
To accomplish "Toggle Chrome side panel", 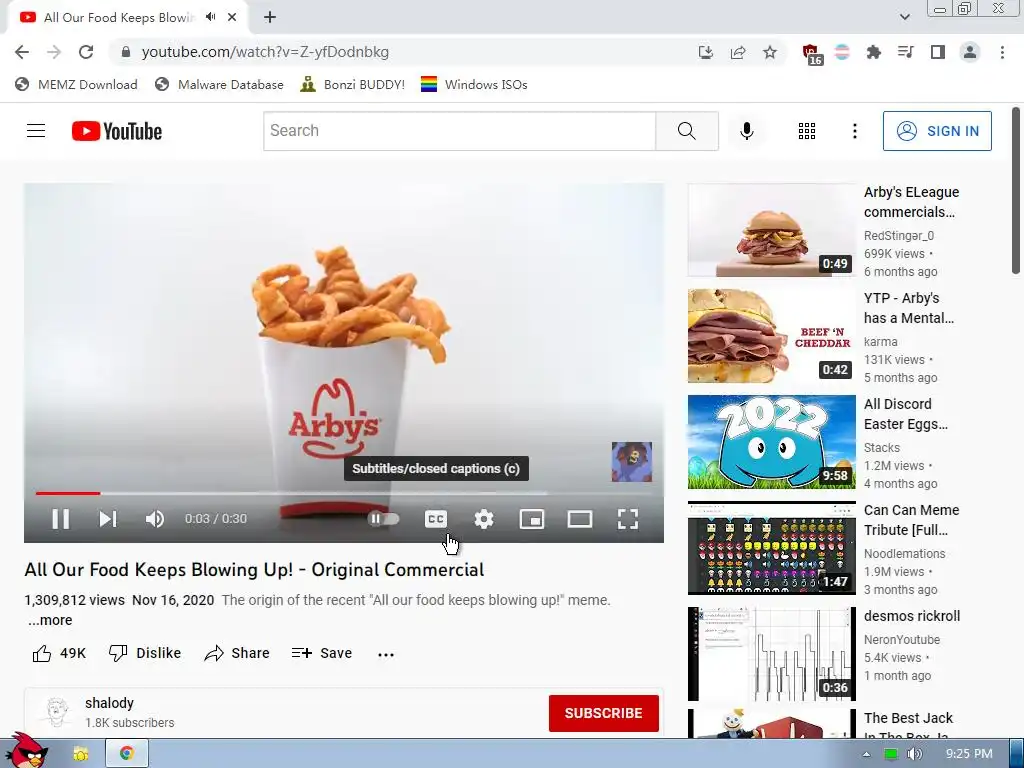I will pos(938,52).
